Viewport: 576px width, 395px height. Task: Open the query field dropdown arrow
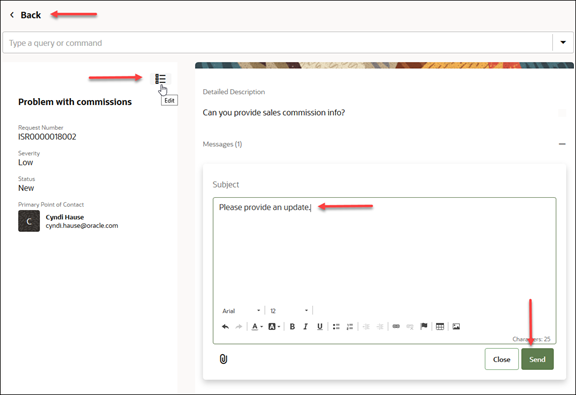563,43
